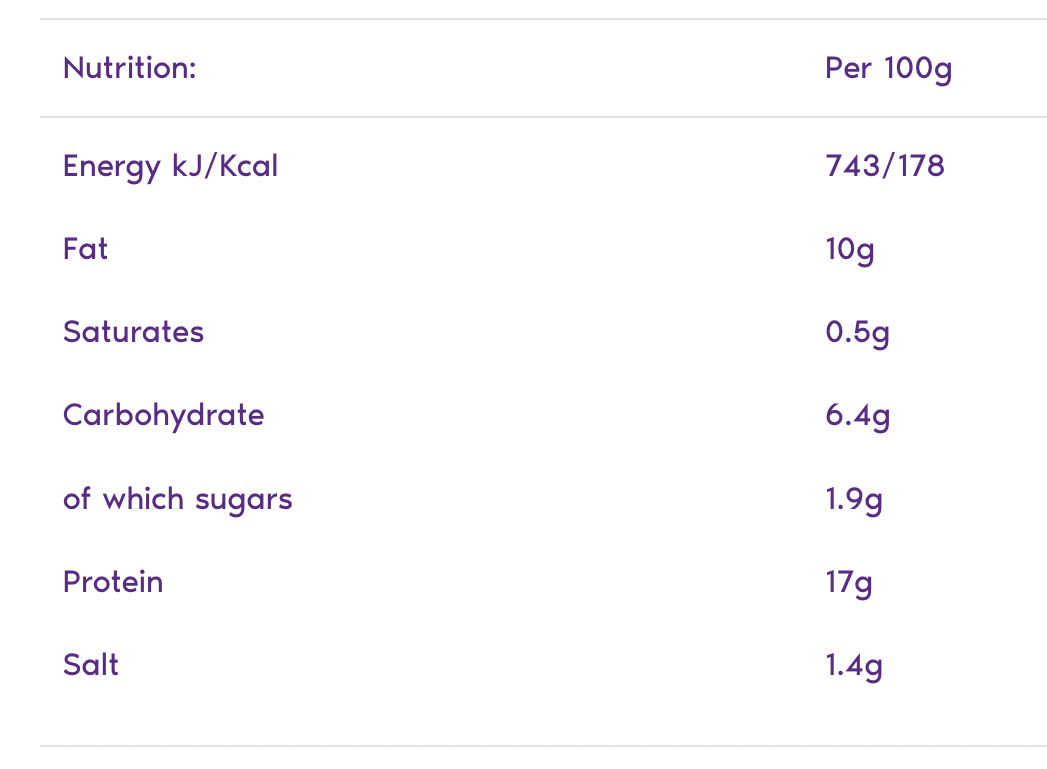Select the 743/178 energy value
The image size is (1047, 769).
click(885, 165)
